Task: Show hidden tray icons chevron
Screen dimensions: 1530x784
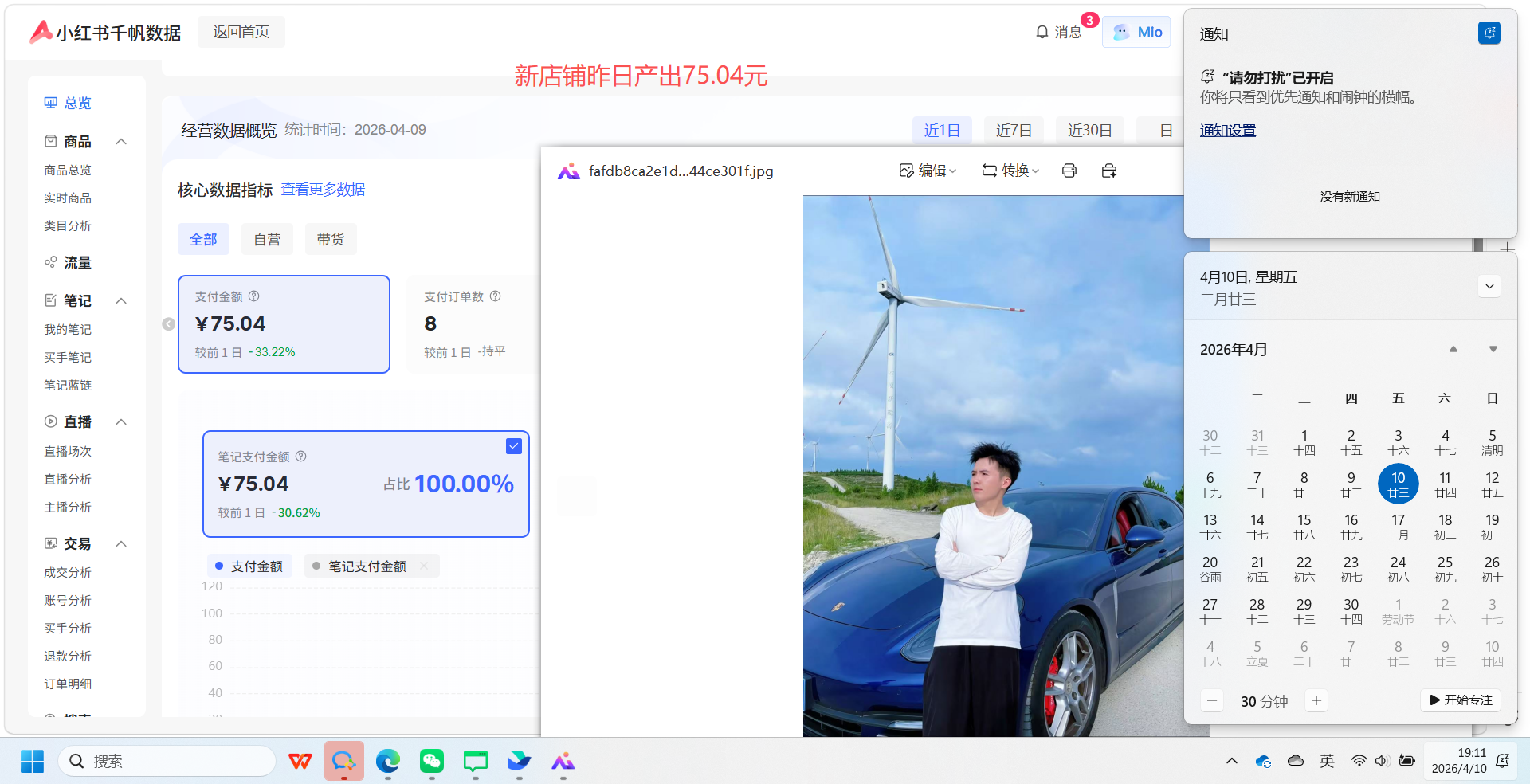Action: click(1232, 761)
